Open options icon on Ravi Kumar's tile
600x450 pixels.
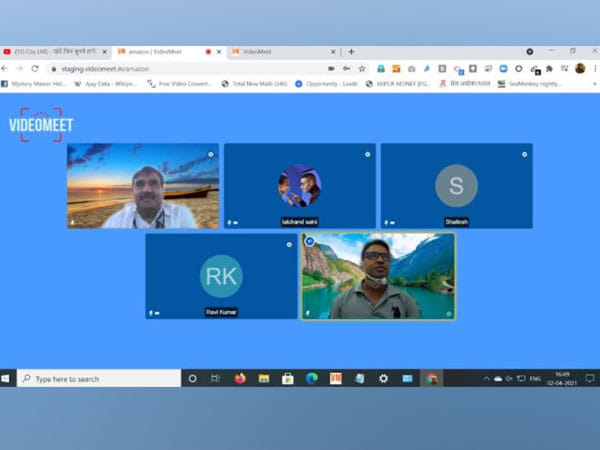pyautogui.click(x=289, y=243)
